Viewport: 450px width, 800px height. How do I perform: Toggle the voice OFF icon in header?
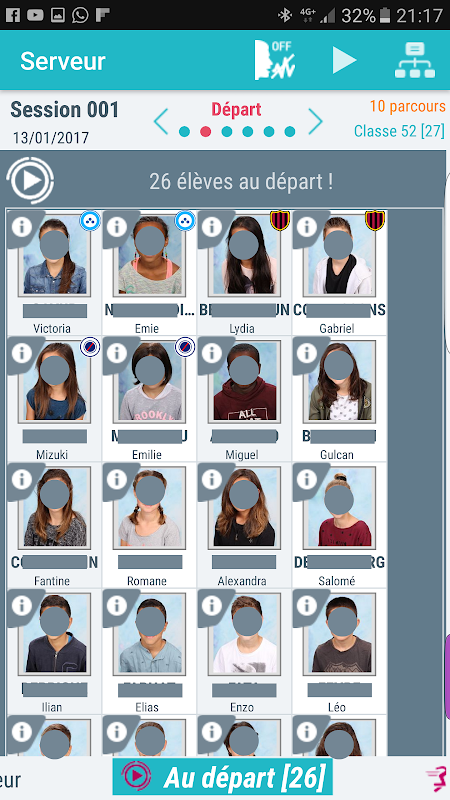pos(275,60)
